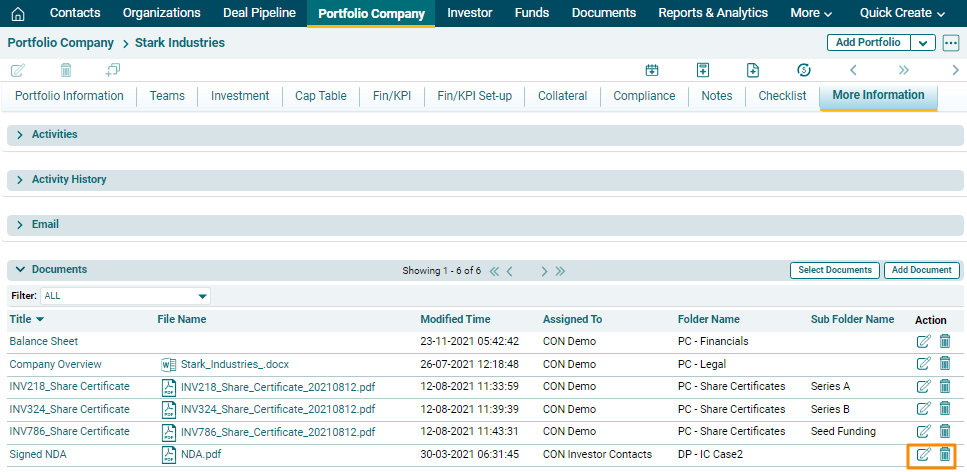Screen dimensions: 967x472
Task: Go to next page of documents
Action: [544, 271]
